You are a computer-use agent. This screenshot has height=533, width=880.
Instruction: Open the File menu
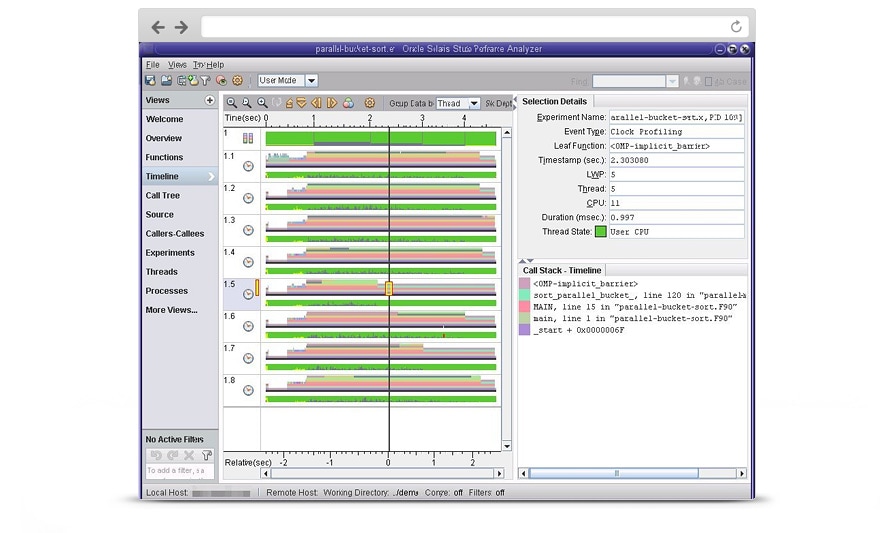152,65
